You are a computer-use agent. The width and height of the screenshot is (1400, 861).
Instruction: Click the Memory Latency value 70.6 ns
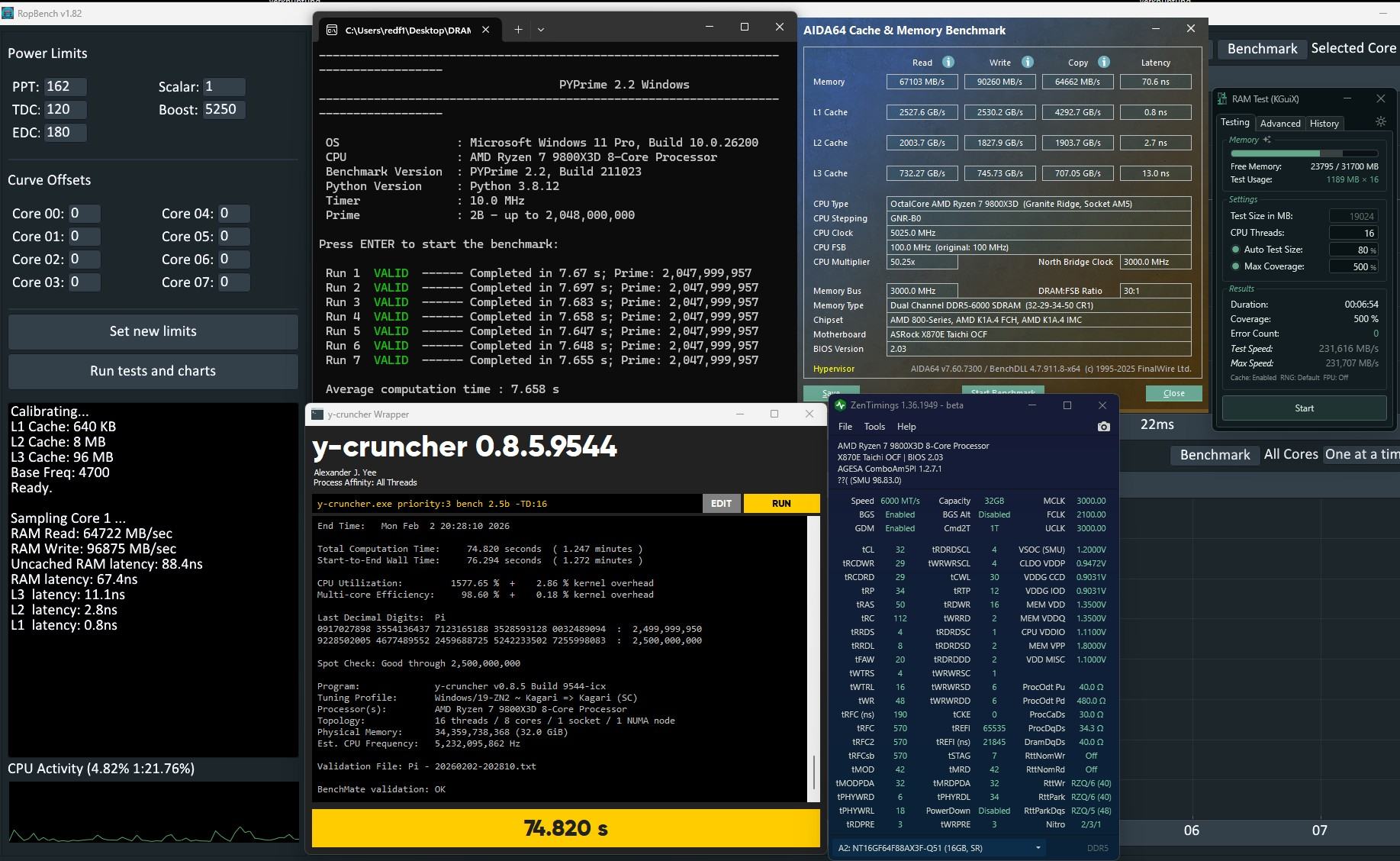tap(1155, 82)
